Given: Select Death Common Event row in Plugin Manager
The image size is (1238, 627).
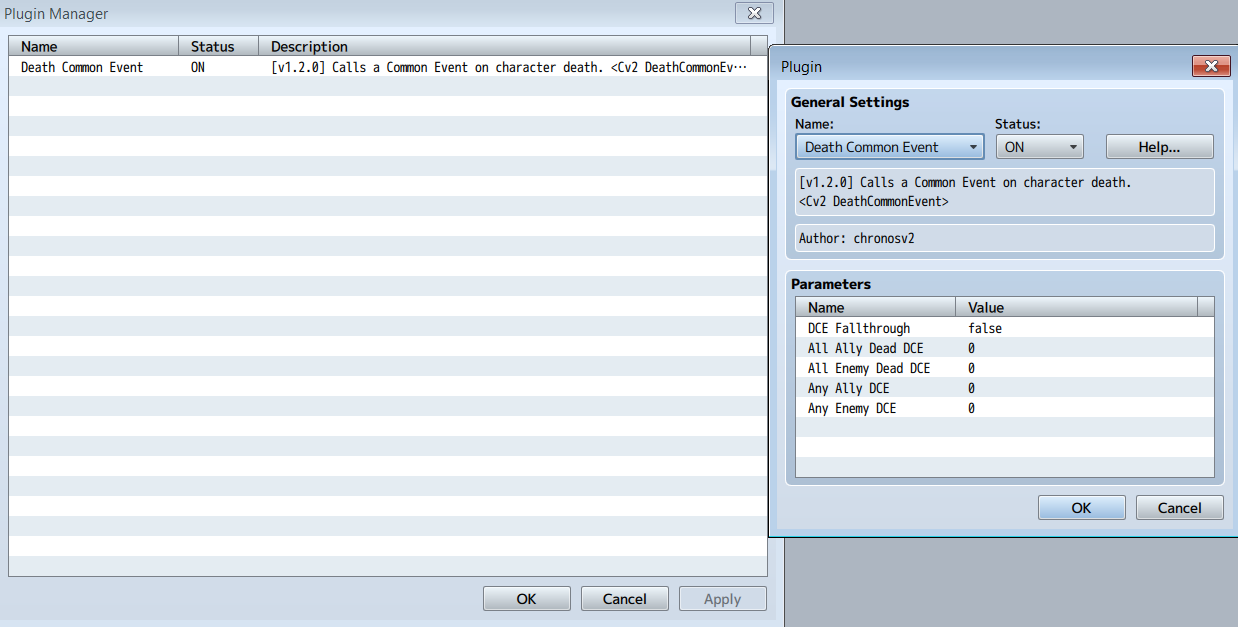Looking at the screenshot, I should click(388, 67).
